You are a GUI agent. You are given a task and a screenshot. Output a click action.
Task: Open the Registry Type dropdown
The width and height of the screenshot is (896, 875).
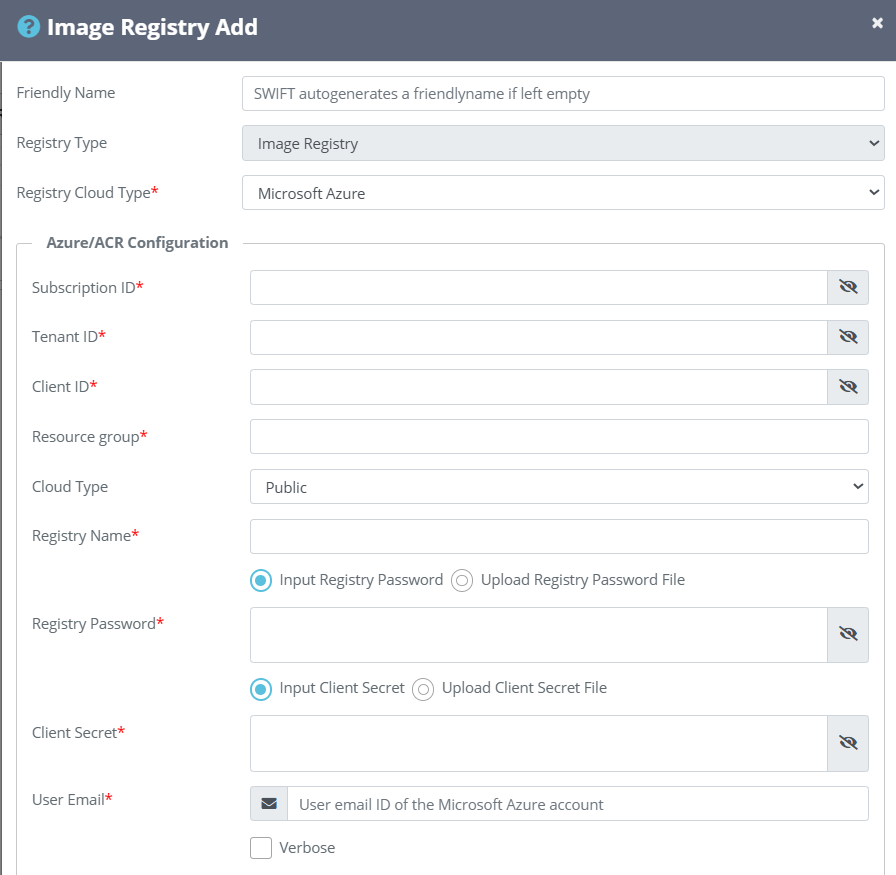click(x=563, y=143)
